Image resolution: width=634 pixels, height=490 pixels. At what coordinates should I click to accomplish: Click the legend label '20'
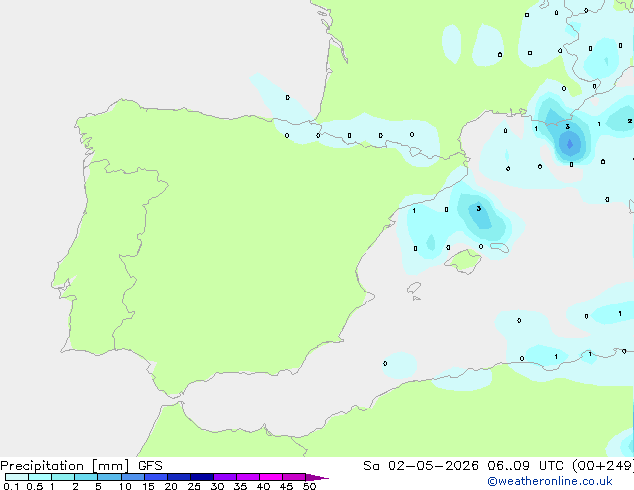tap(171, 486)
